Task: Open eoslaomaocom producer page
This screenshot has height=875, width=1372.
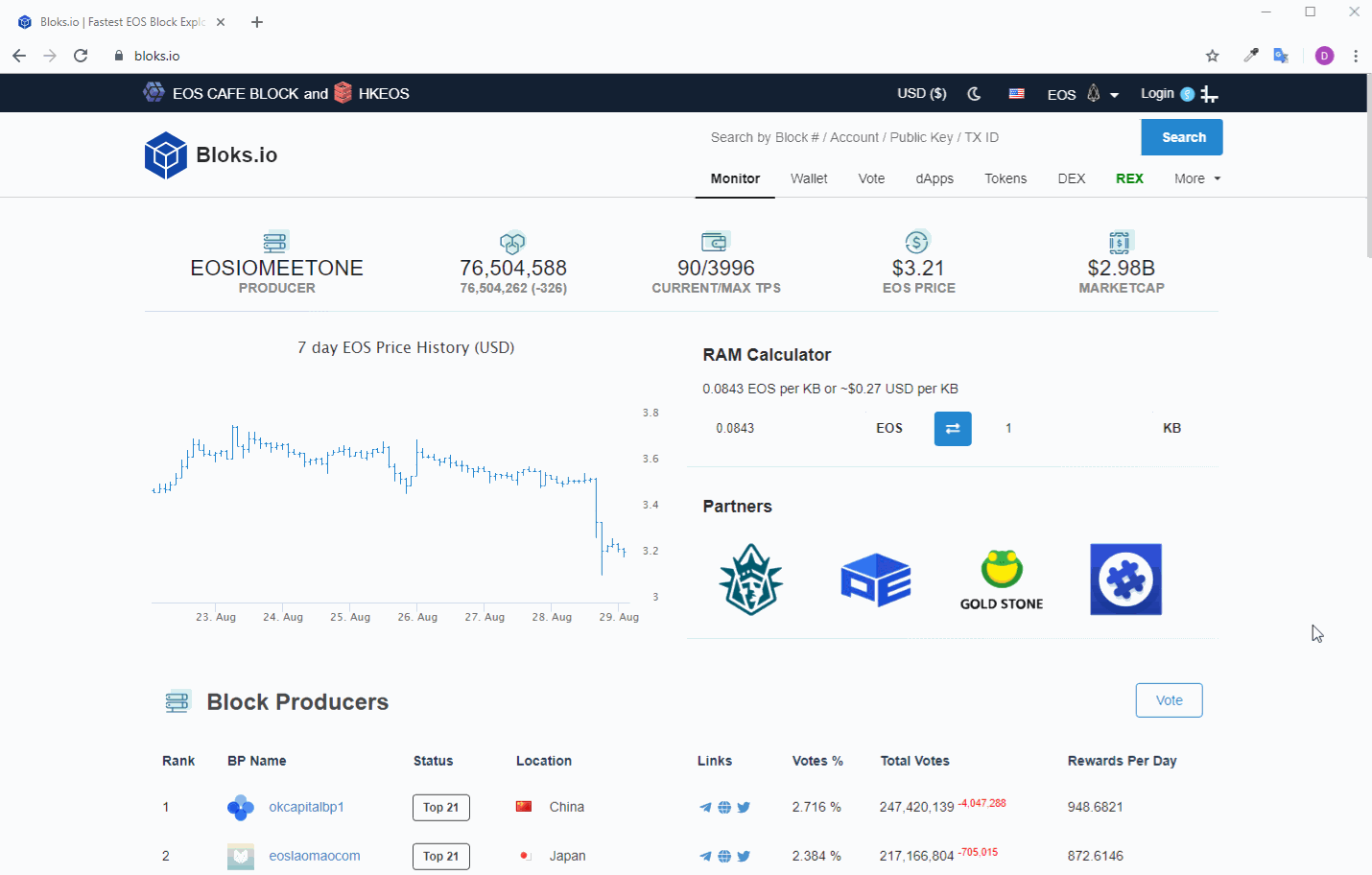Action: pyautogui.click(x=315, y=856)
